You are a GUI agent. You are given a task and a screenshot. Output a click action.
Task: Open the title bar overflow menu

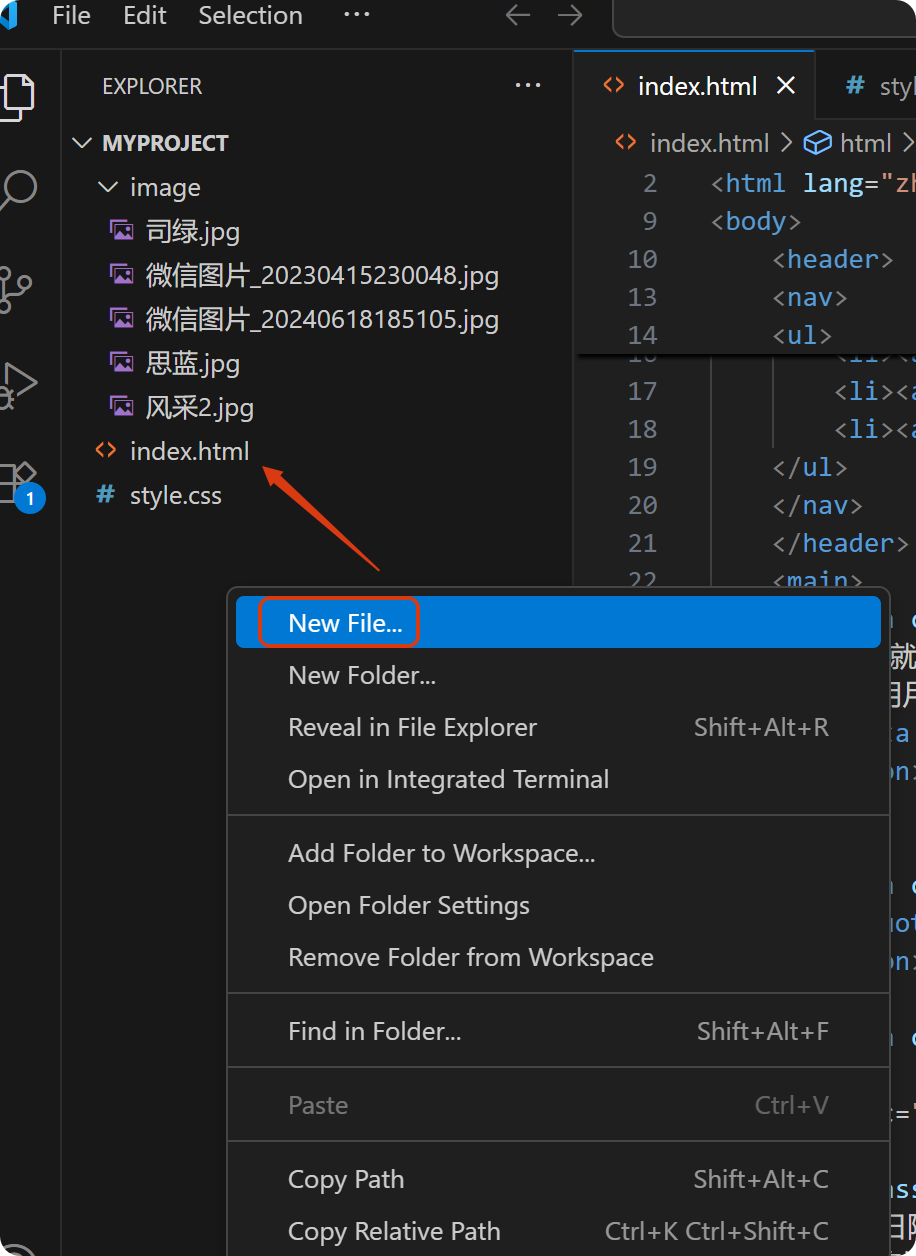(356, 16)
